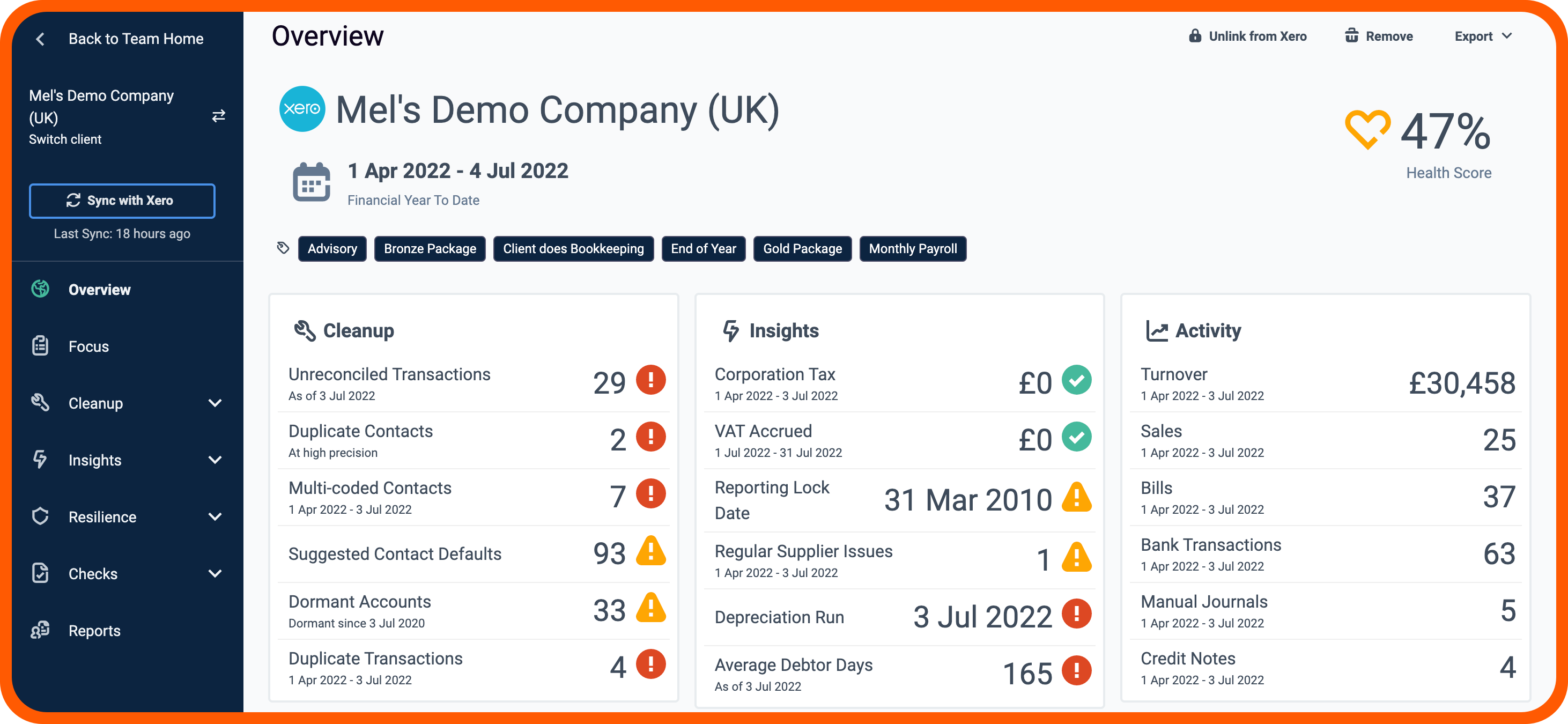This screenshot has height=724, width=1568.
Task: Click the Average Debtor Days label
Action: click(793, 664)
